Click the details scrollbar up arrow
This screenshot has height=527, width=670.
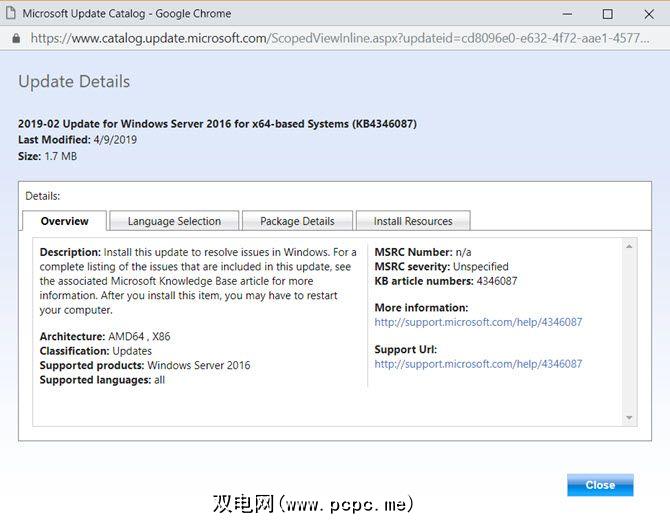click(629, 247)
